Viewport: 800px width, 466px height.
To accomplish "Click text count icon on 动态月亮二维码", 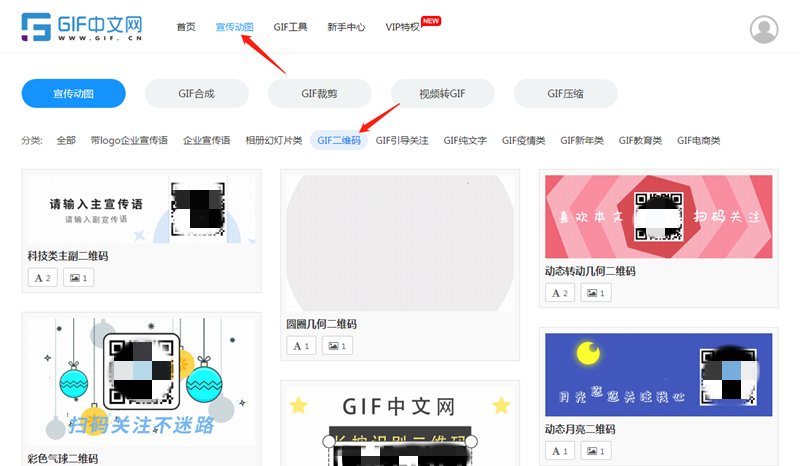I will tap(560, 451).
